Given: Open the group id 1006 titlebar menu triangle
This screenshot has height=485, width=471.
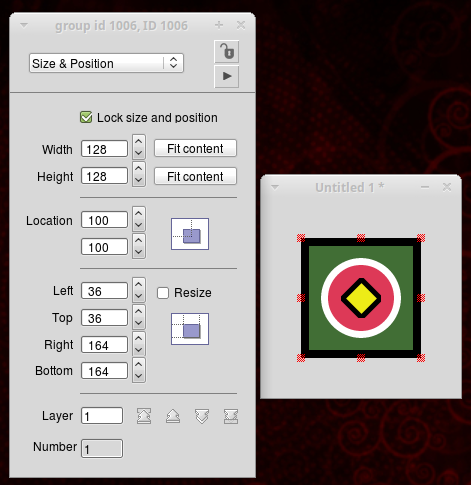Looking at the screenshot, I should pos(24,25).
